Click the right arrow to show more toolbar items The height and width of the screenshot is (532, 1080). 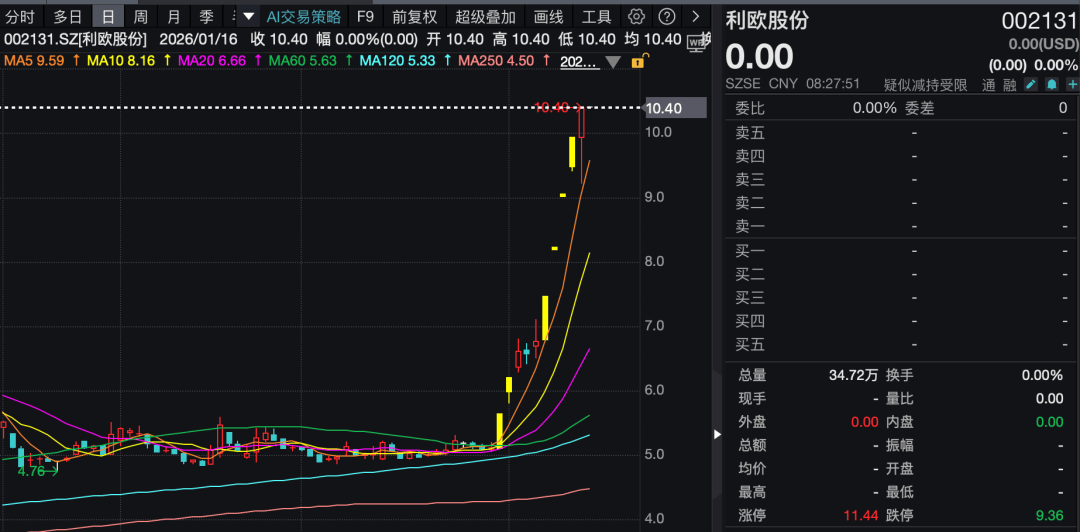[696, 17]
